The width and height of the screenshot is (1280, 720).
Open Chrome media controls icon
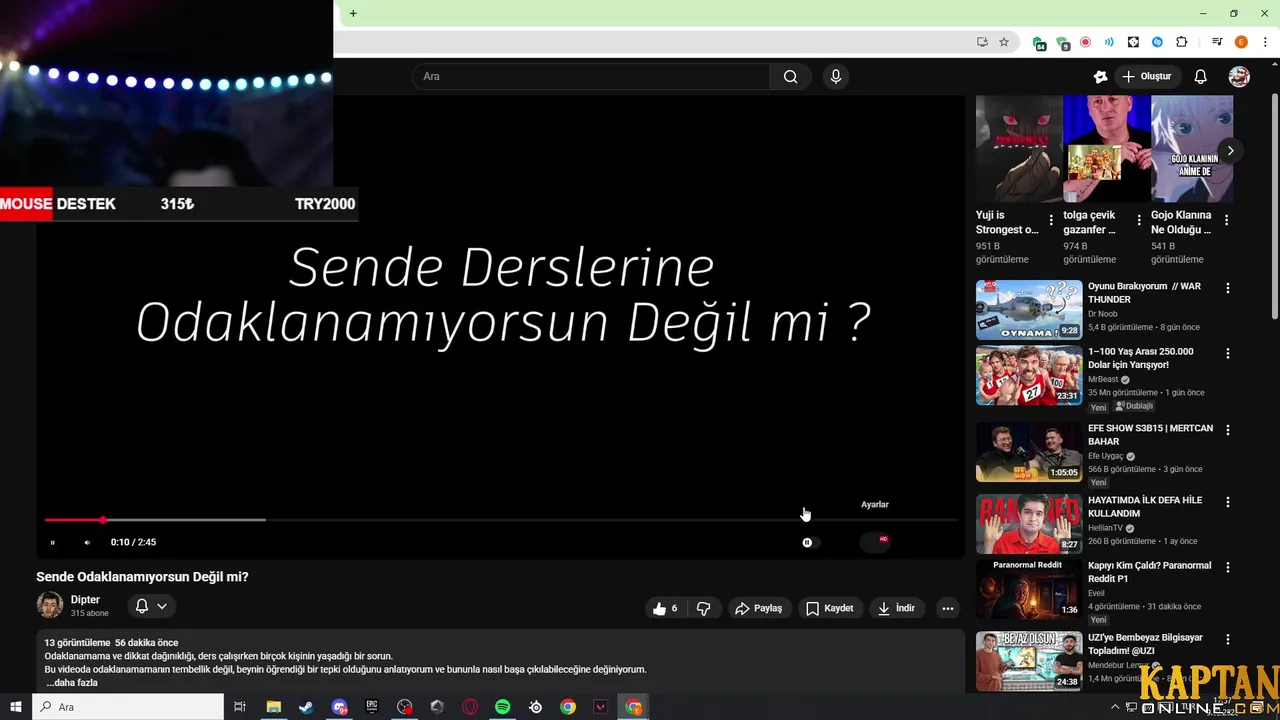pos(1217,42)
